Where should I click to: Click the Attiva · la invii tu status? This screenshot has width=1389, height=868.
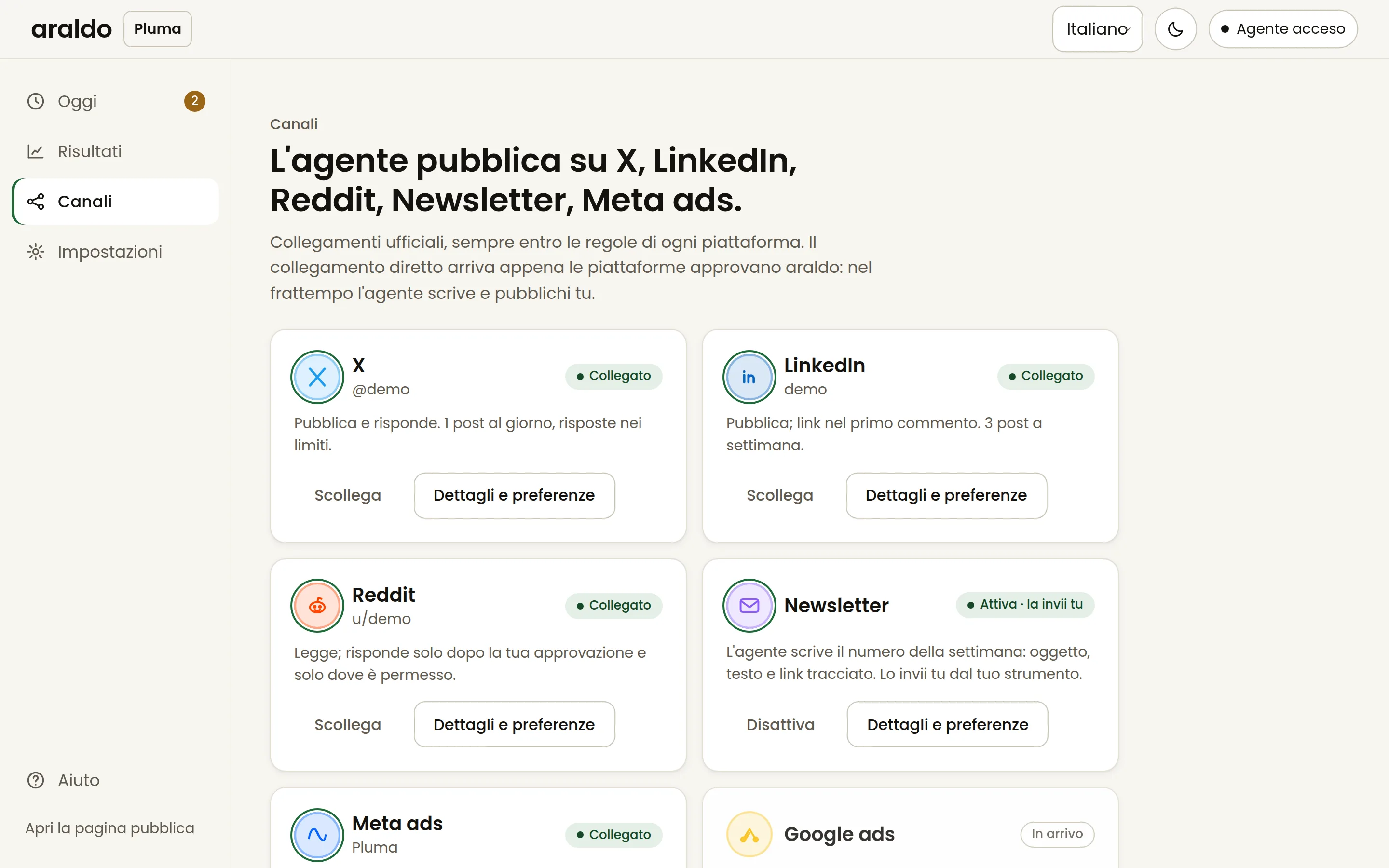point(1025,605)
